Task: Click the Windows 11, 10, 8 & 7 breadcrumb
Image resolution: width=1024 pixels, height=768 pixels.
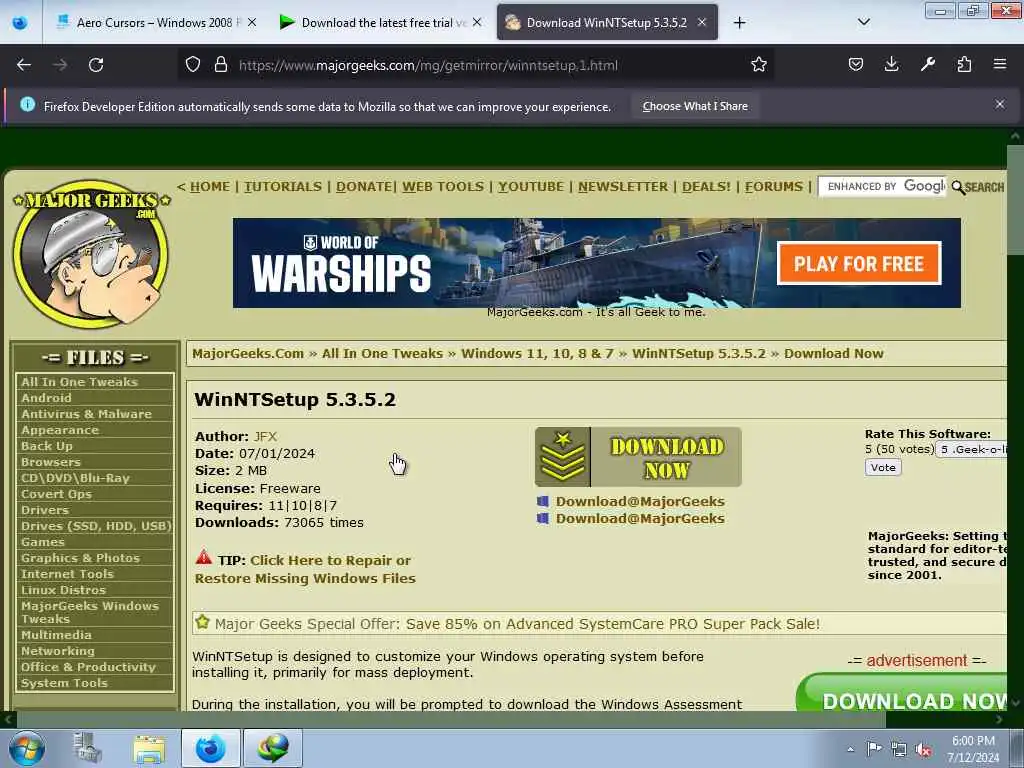Action: tap(537, 353)
